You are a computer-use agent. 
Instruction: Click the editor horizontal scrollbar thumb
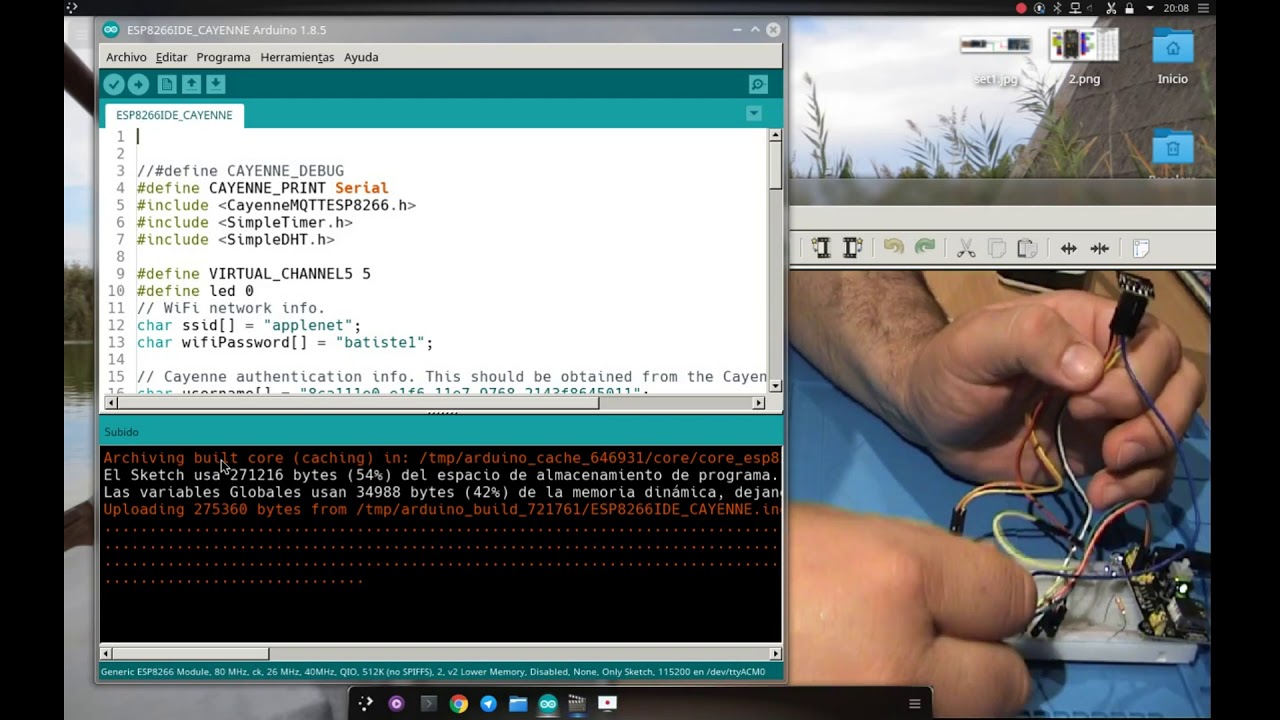[x=358, y=403]
